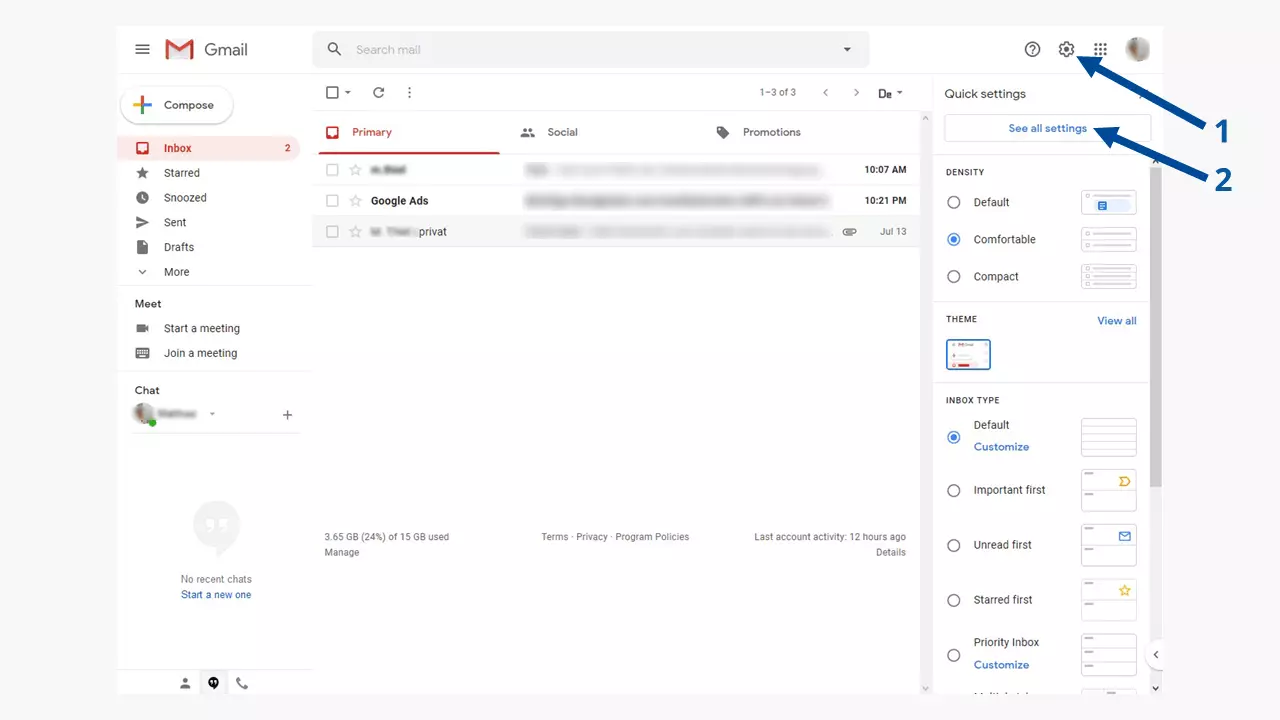1280x720 pixels.
Task: Open the search options dropdown arrow
Action: tap(847, 50)
